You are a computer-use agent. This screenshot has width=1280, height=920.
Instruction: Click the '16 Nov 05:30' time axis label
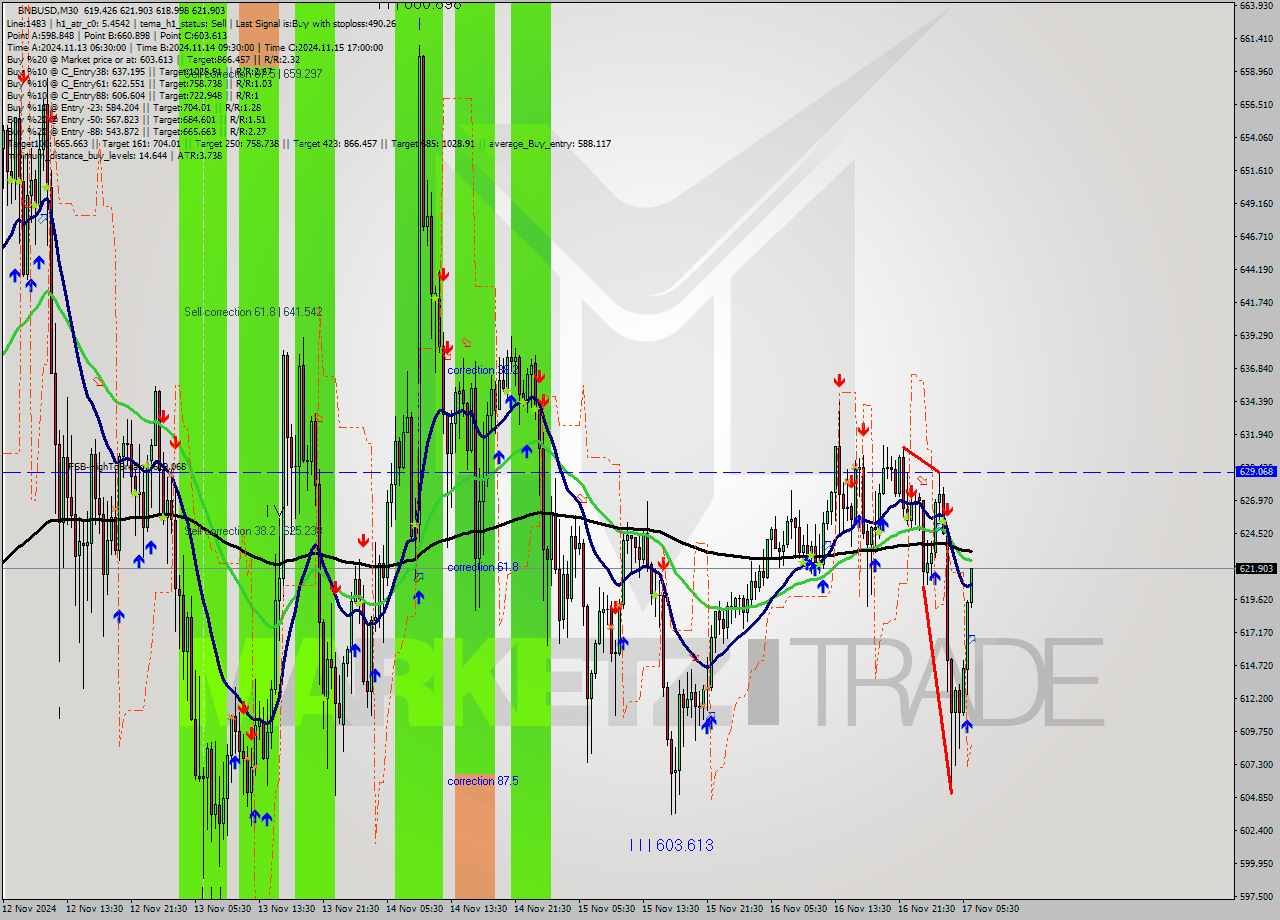[798, 909]
